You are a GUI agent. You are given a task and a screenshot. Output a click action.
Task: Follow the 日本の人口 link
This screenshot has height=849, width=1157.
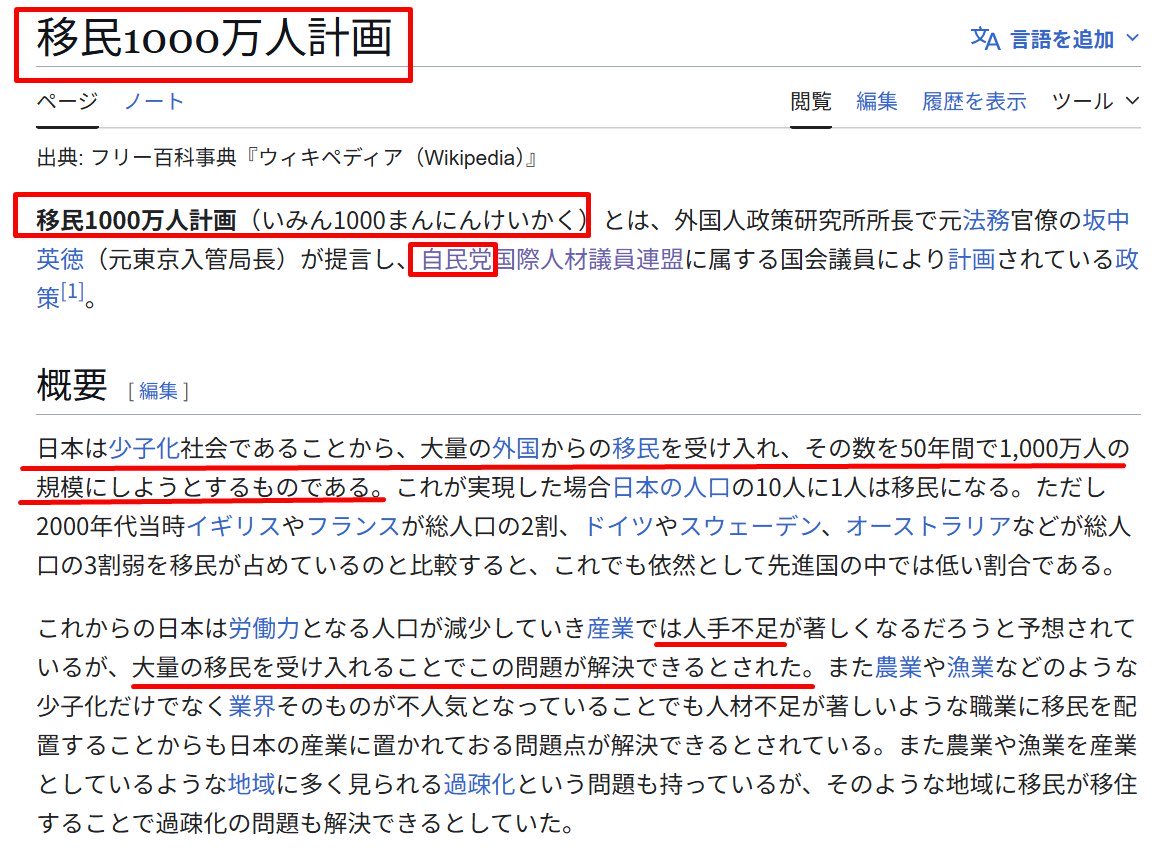tap(670, 487)
